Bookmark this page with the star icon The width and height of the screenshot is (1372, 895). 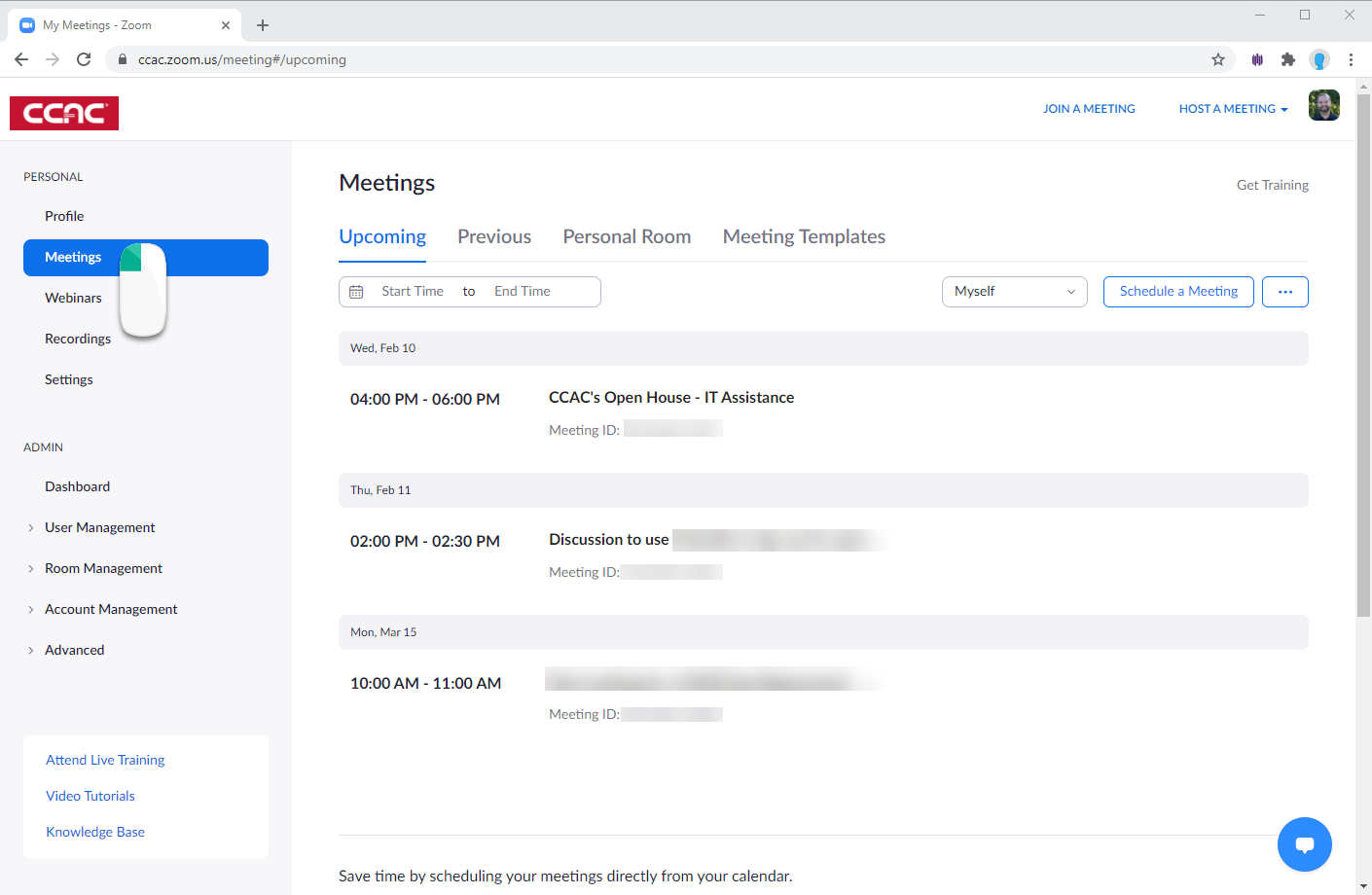1217,59
